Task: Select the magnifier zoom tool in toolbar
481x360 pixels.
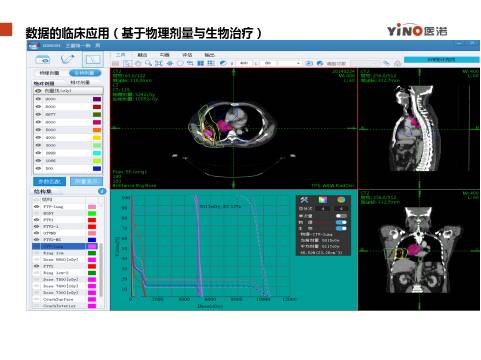Action: [148, 63]
